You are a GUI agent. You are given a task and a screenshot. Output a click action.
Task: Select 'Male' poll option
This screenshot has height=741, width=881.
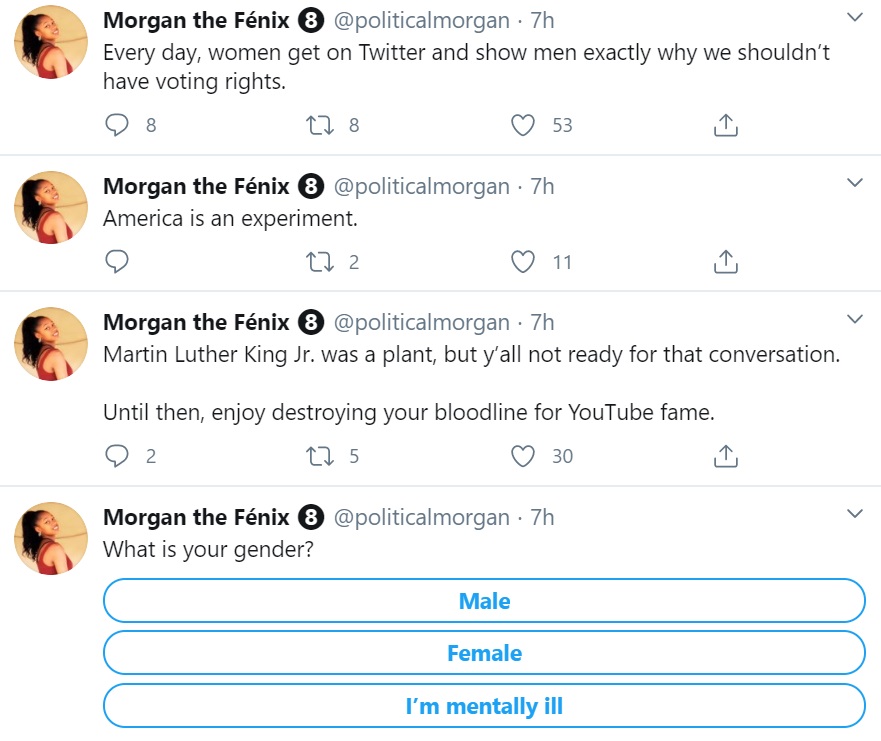click(484, 601)
